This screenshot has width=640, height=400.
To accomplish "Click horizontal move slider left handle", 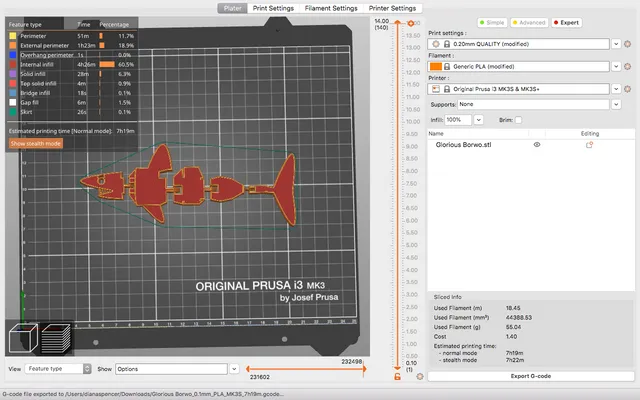I will coord(247,369).
